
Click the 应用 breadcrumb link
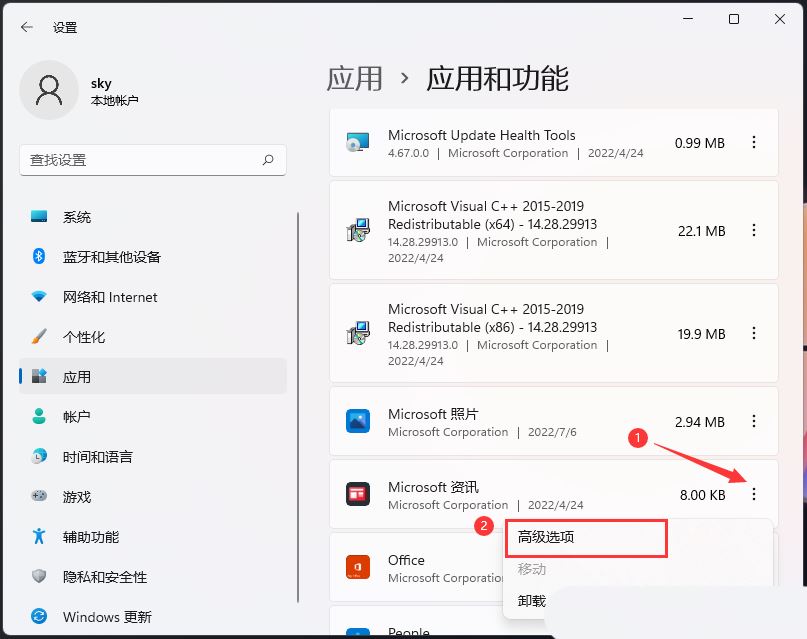pos(355,78)
